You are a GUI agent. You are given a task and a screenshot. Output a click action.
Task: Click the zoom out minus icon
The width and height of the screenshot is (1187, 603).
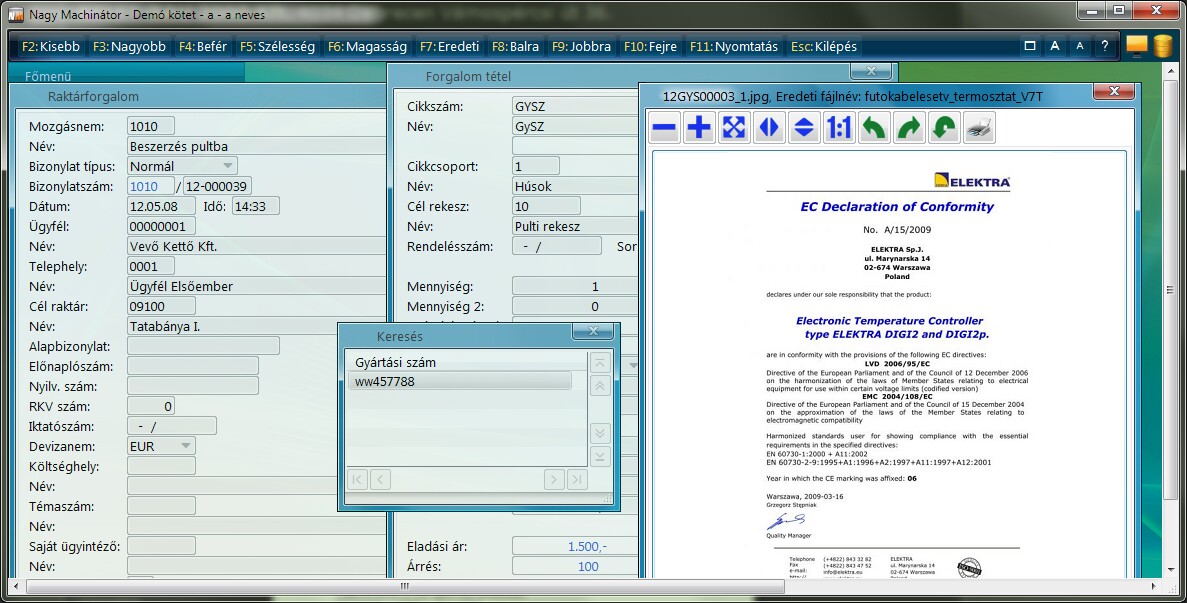[665, 128]
